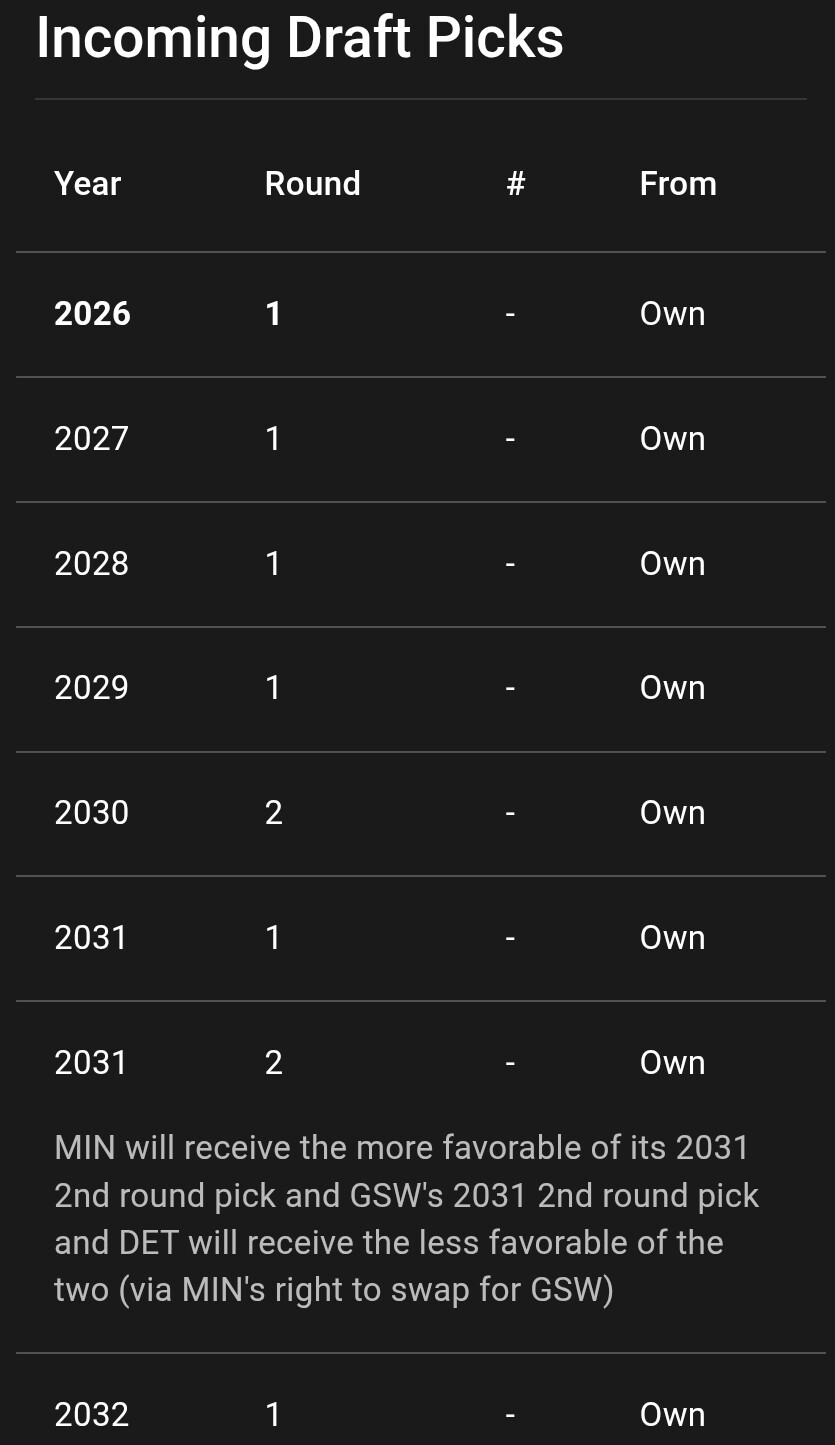This screenshot has height=1445, width=835.
Task: Click round 2 value in 2030 row
Action: click(273, 813)
